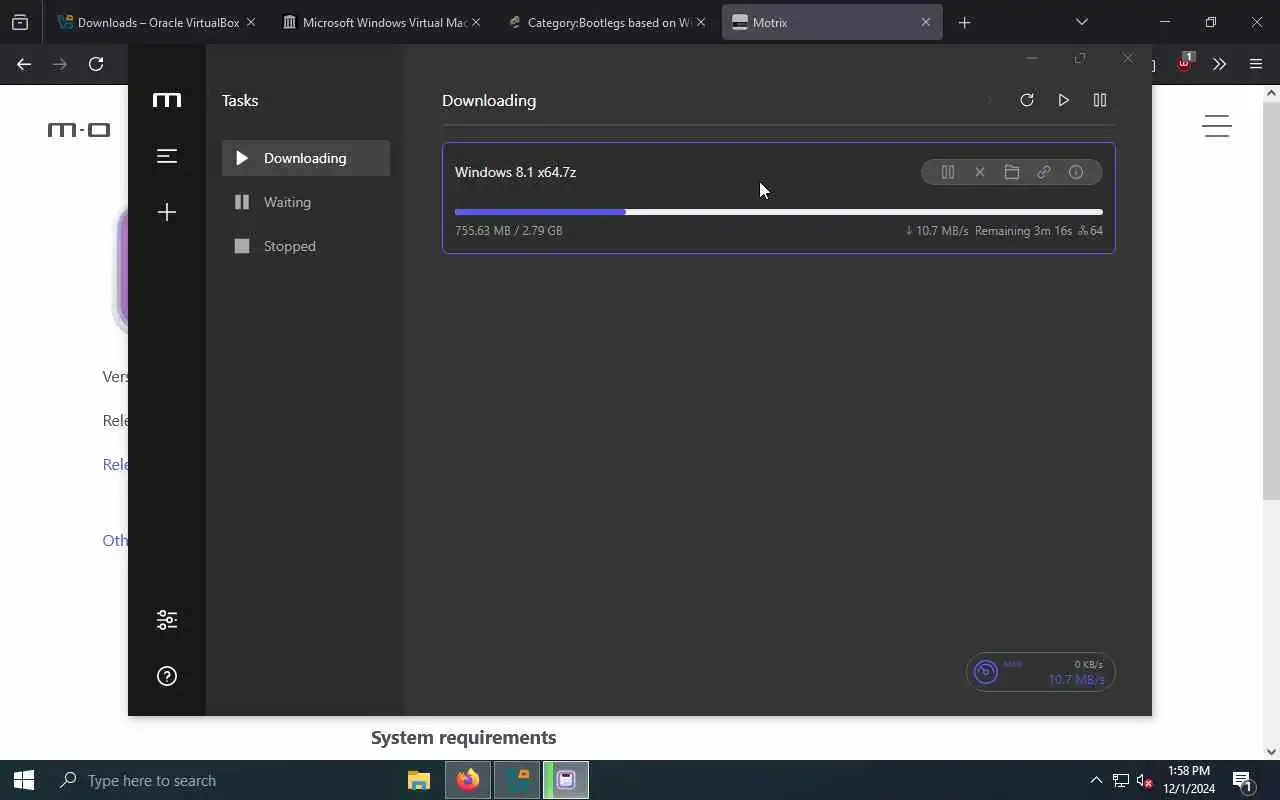Expand the list all tabs dropdown
Screen dimensions: 1280x800
[1081, 22]
